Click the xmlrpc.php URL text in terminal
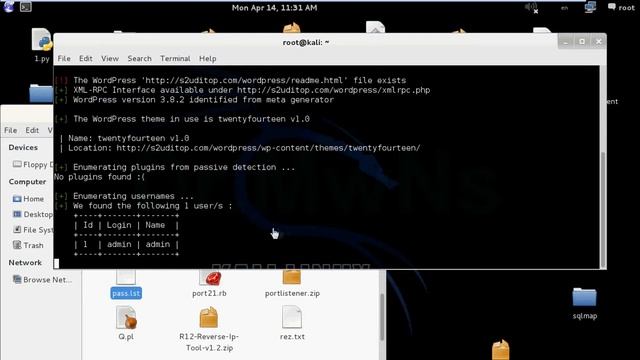The image size is (640, 360). click(x=333, y=90)
